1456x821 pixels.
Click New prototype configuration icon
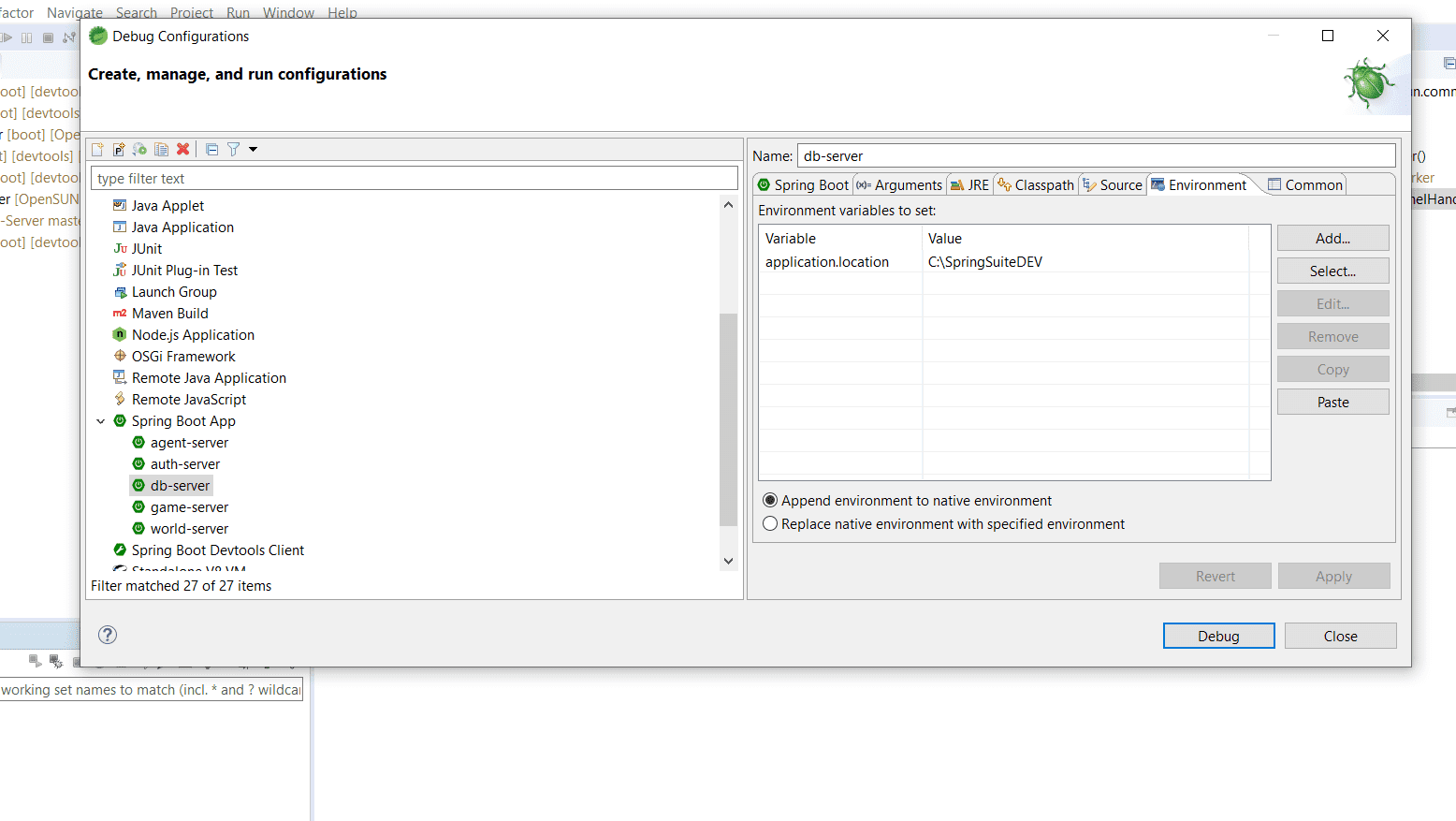119,150
